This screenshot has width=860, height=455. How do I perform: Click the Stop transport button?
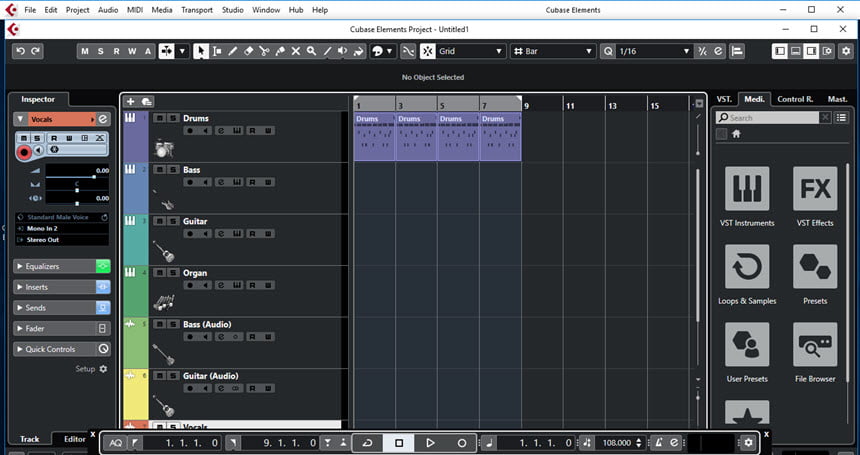click(x=399, y=443)
